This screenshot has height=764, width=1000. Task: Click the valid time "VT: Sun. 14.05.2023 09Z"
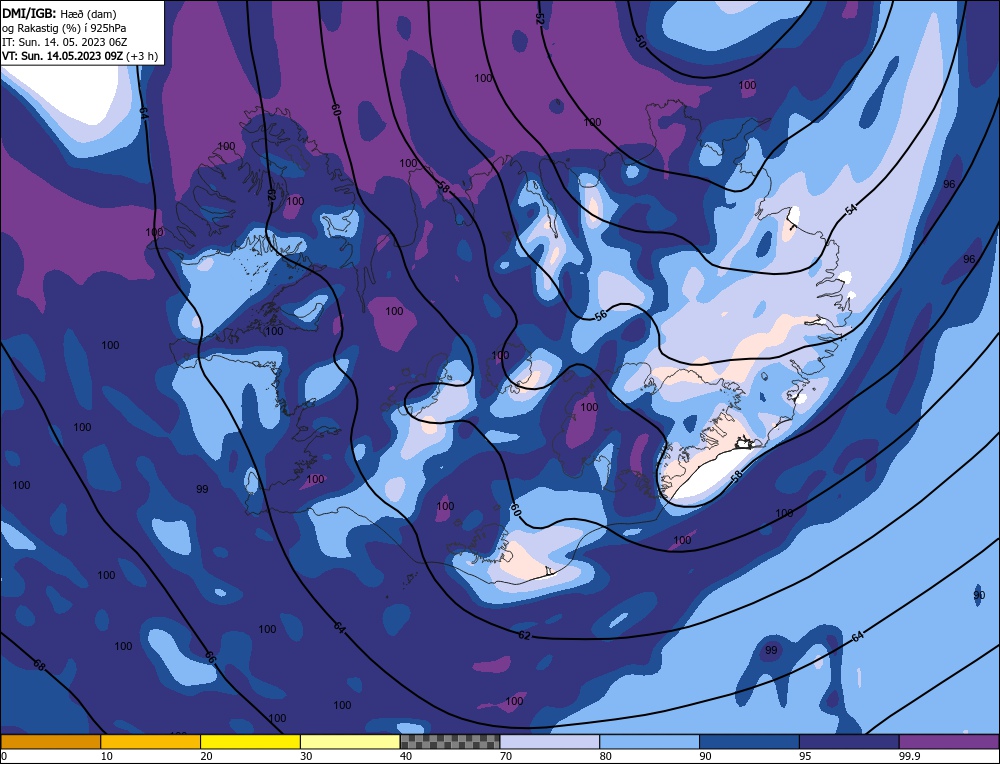(62, 56)
